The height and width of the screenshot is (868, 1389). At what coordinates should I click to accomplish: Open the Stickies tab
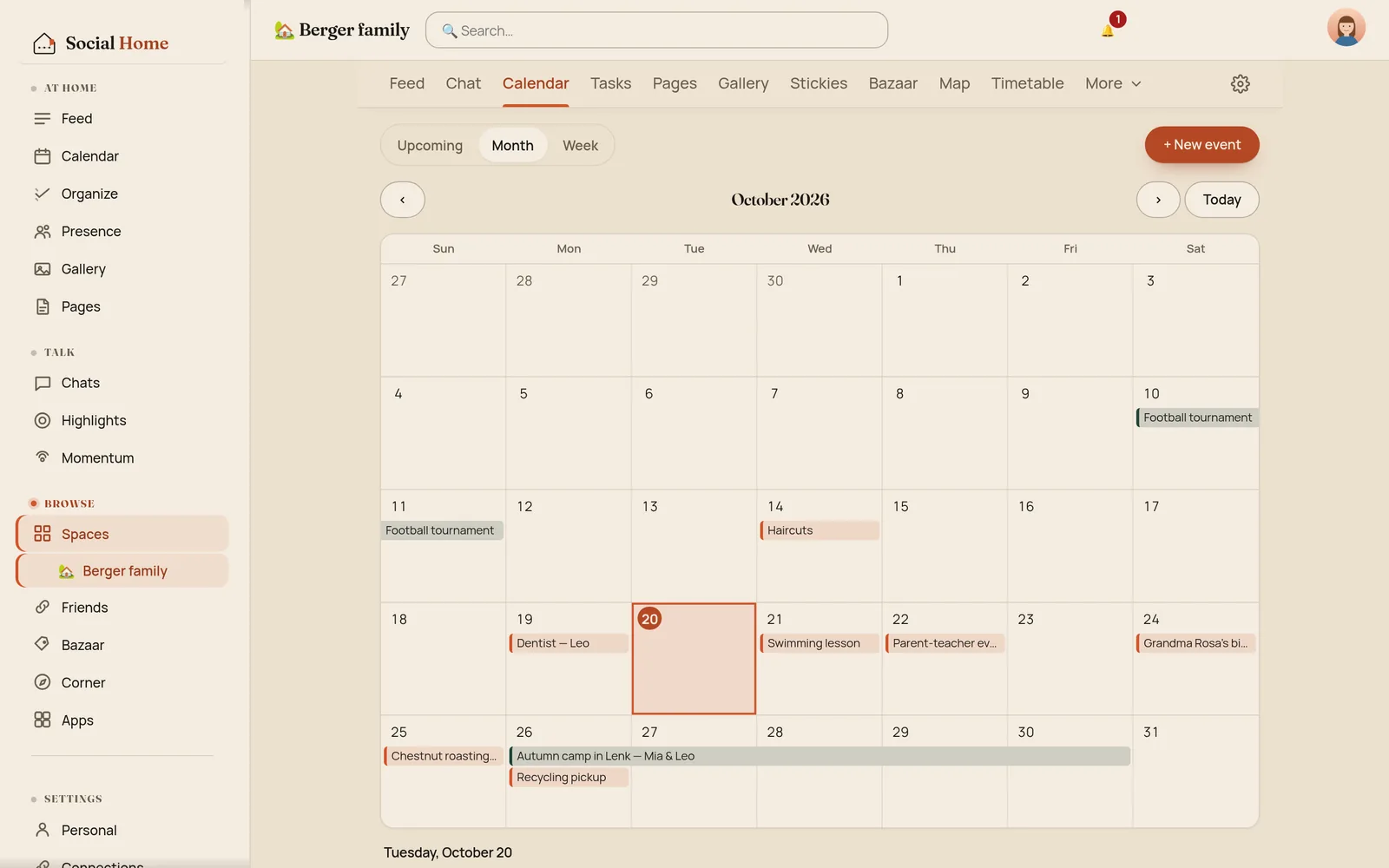(819, 83)
